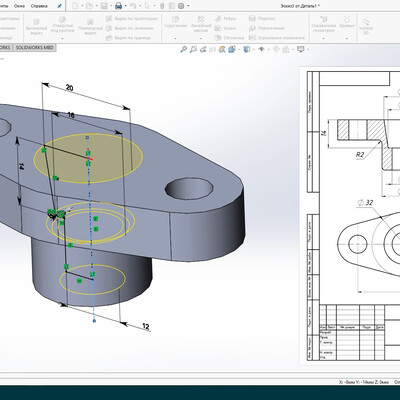Click Вырез по границе command
400x400 pixels.
[x=129, y=38]
